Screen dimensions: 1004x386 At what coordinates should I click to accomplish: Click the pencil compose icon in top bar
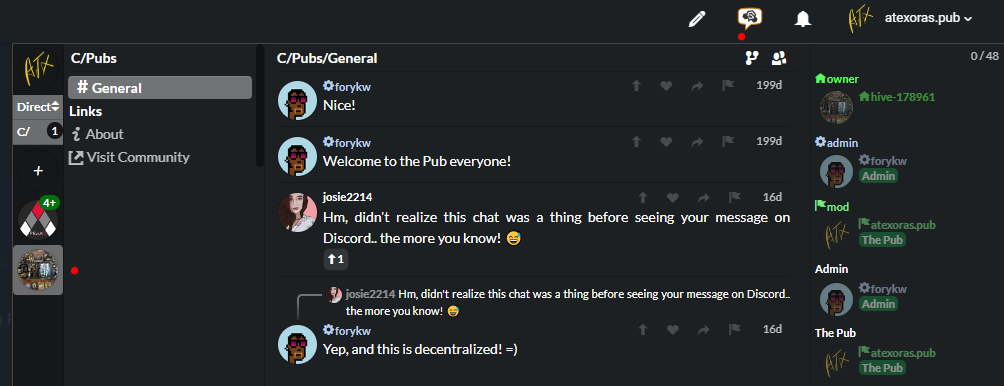697,19
